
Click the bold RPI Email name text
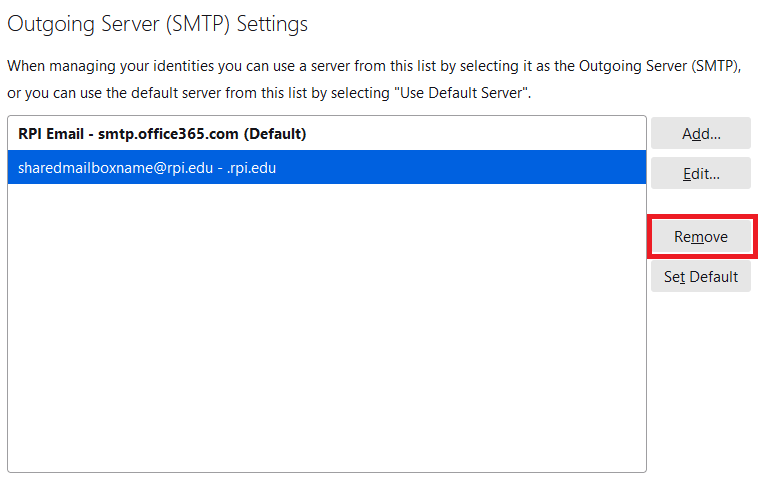click(x=51, y=134)
